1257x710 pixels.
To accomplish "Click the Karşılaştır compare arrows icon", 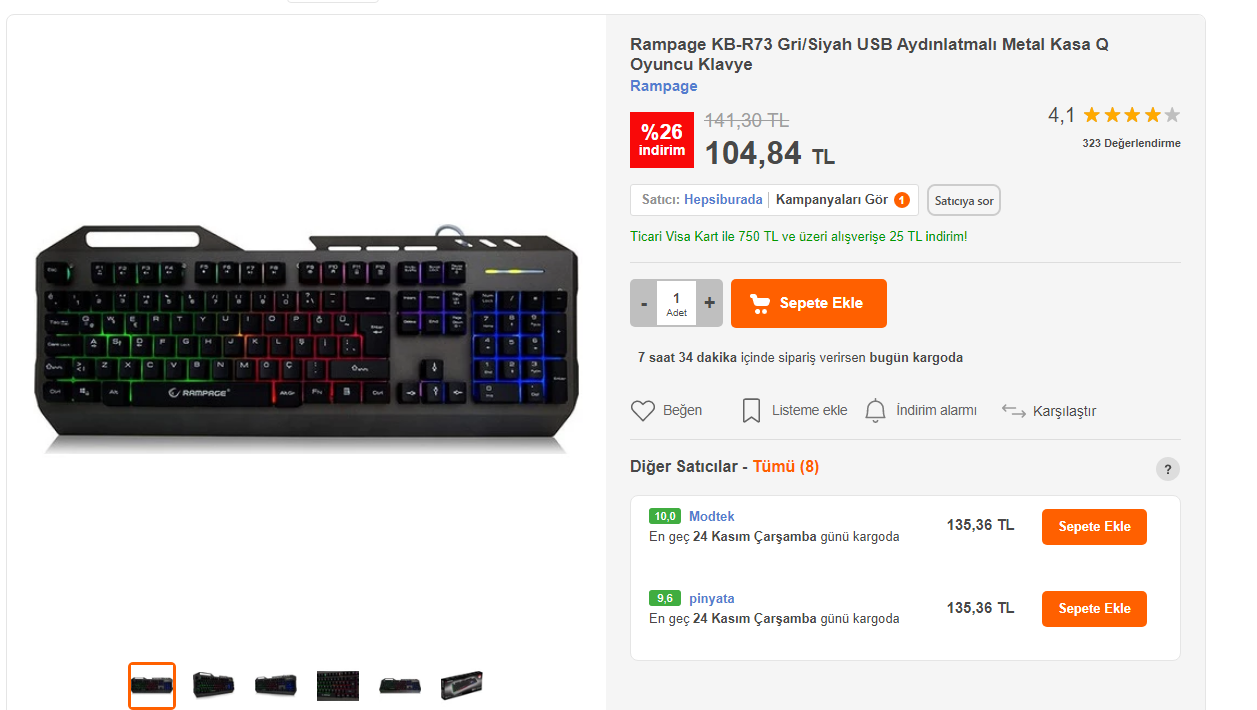I will coord(1013,411).
